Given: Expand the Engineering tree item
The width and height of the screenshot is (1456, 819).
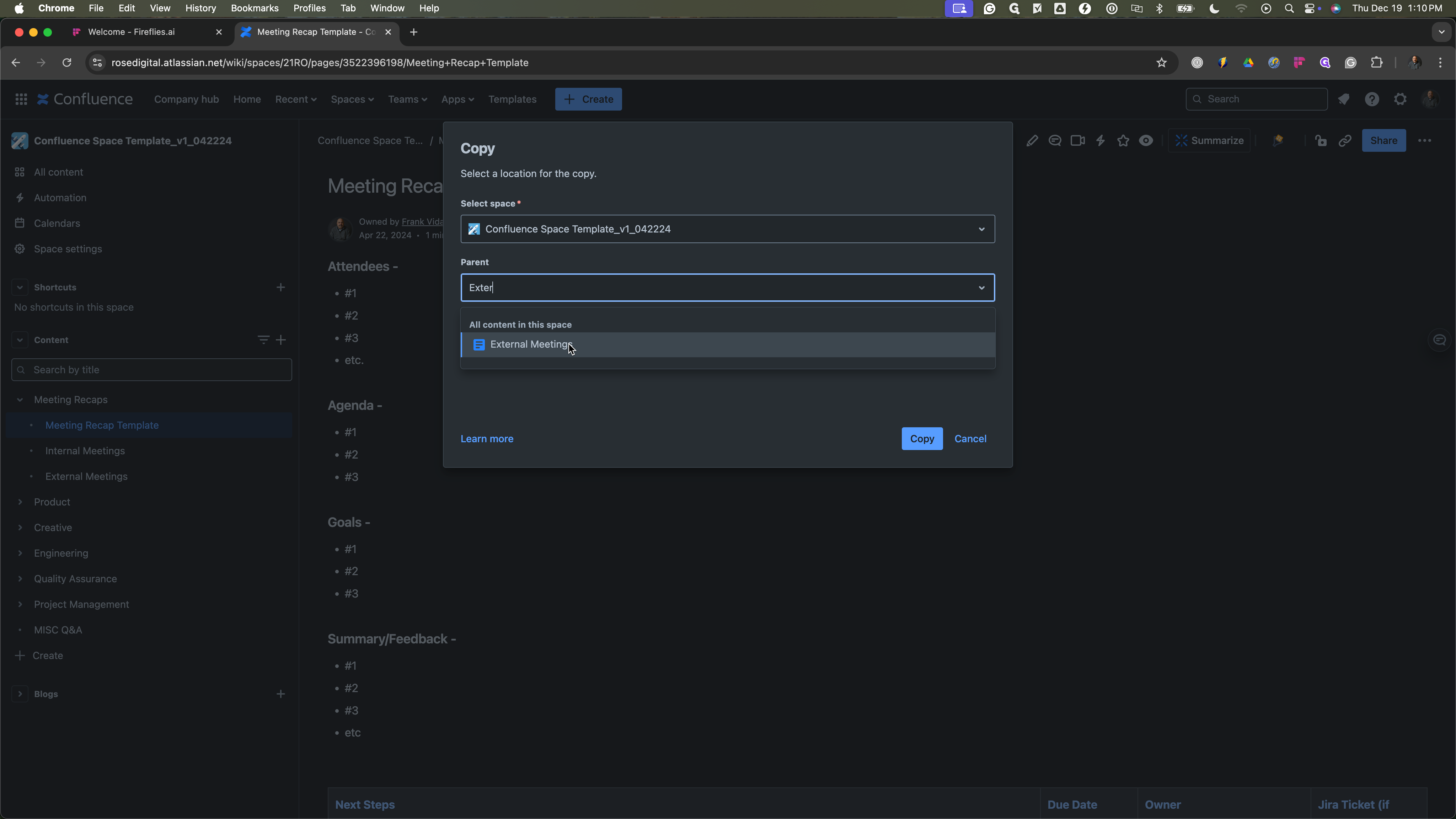Looking at the screenshot, I should point(20,553).
